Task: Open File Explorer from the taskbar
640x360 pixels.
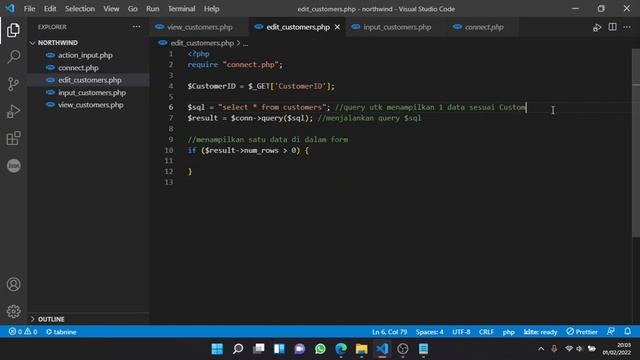Action: click(x=362, y=349)
